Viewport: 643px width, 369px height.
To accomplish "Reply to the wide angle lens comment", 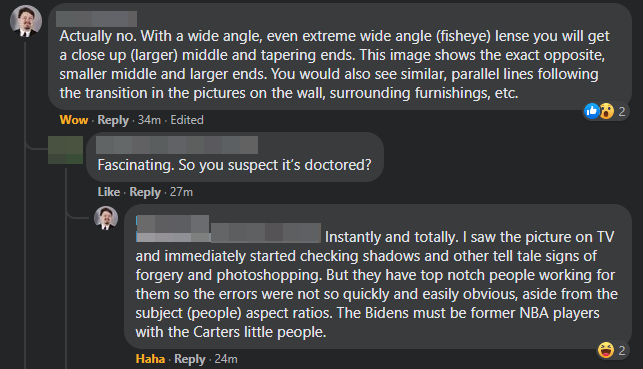I will (113, 120).
